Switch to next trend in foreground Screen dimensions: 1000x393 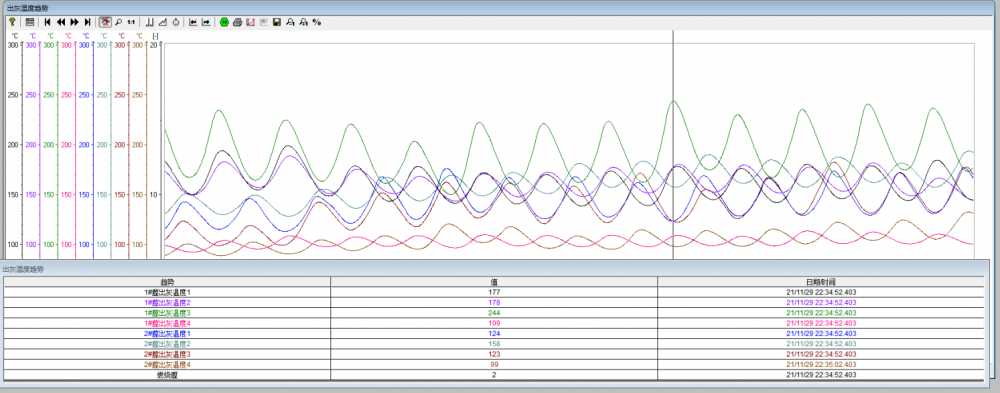[207, 22]
